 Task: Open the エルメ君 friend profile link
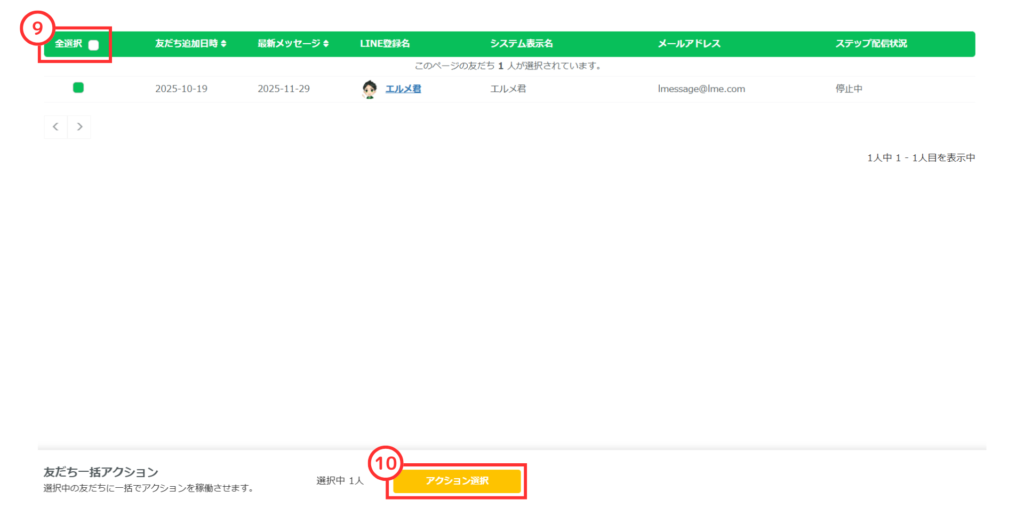click(403, 89)
